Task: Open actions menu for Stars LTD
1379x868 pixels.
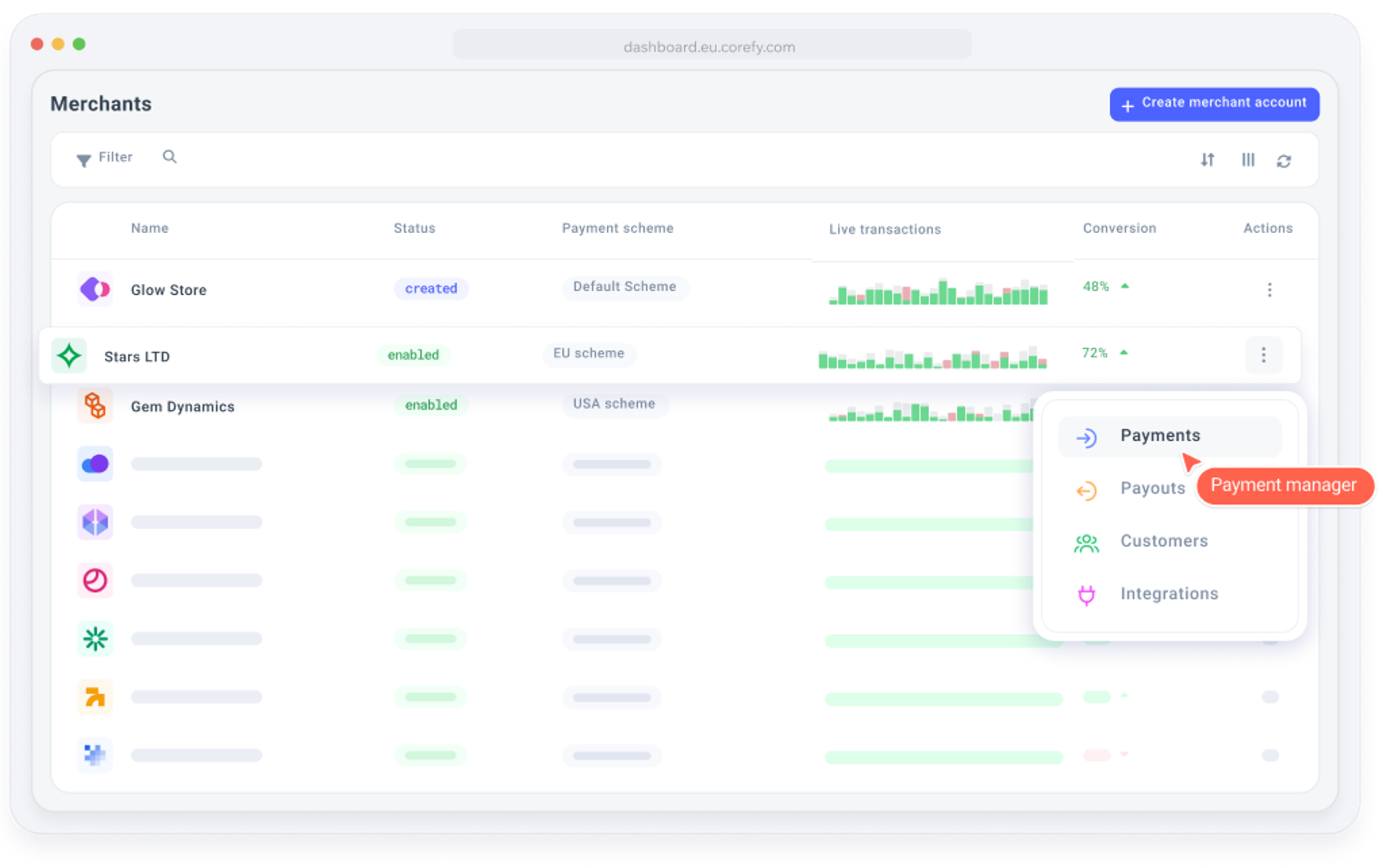Action: tap(1263, 355)
